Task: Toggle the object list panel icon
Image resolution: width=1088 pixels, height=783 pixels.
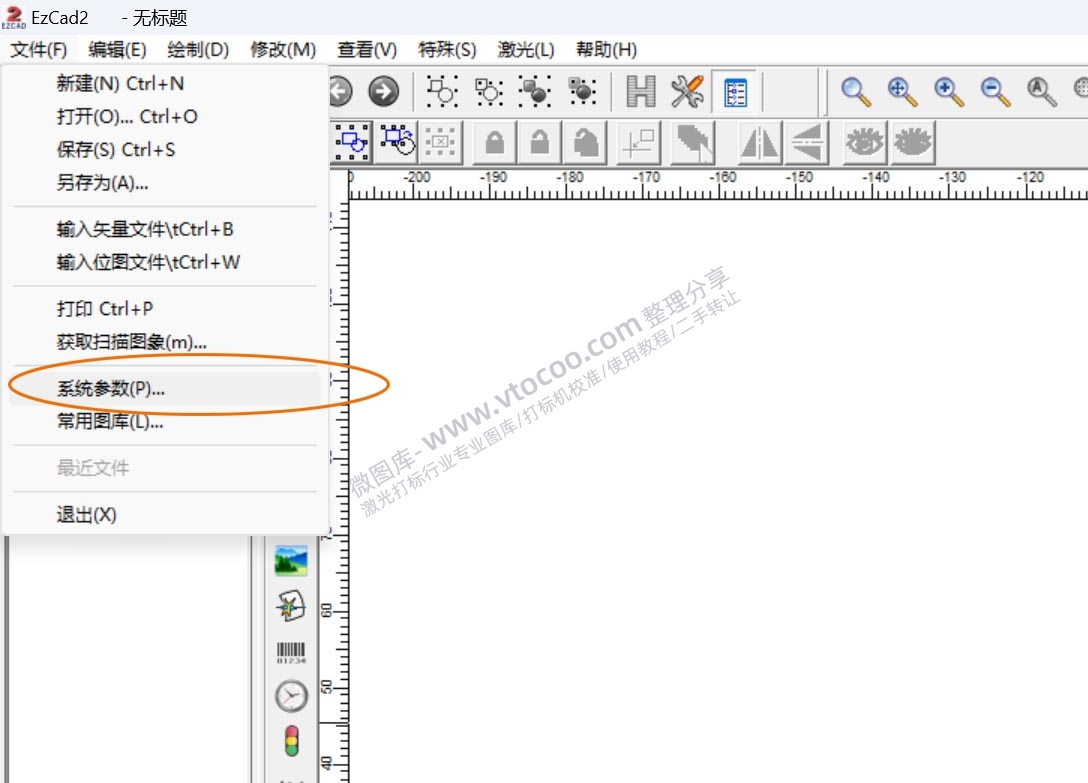Action: tap(736, 92)
